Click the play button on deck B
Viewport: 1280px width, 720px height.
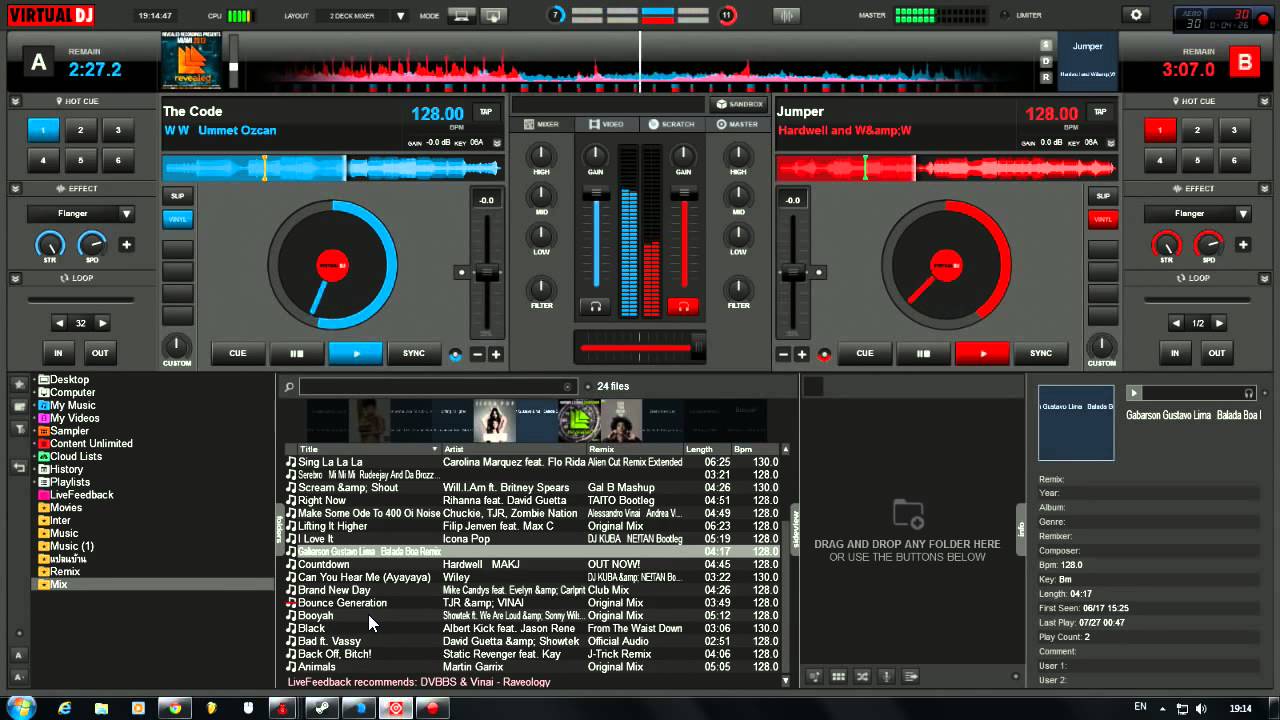click(983, 353)
